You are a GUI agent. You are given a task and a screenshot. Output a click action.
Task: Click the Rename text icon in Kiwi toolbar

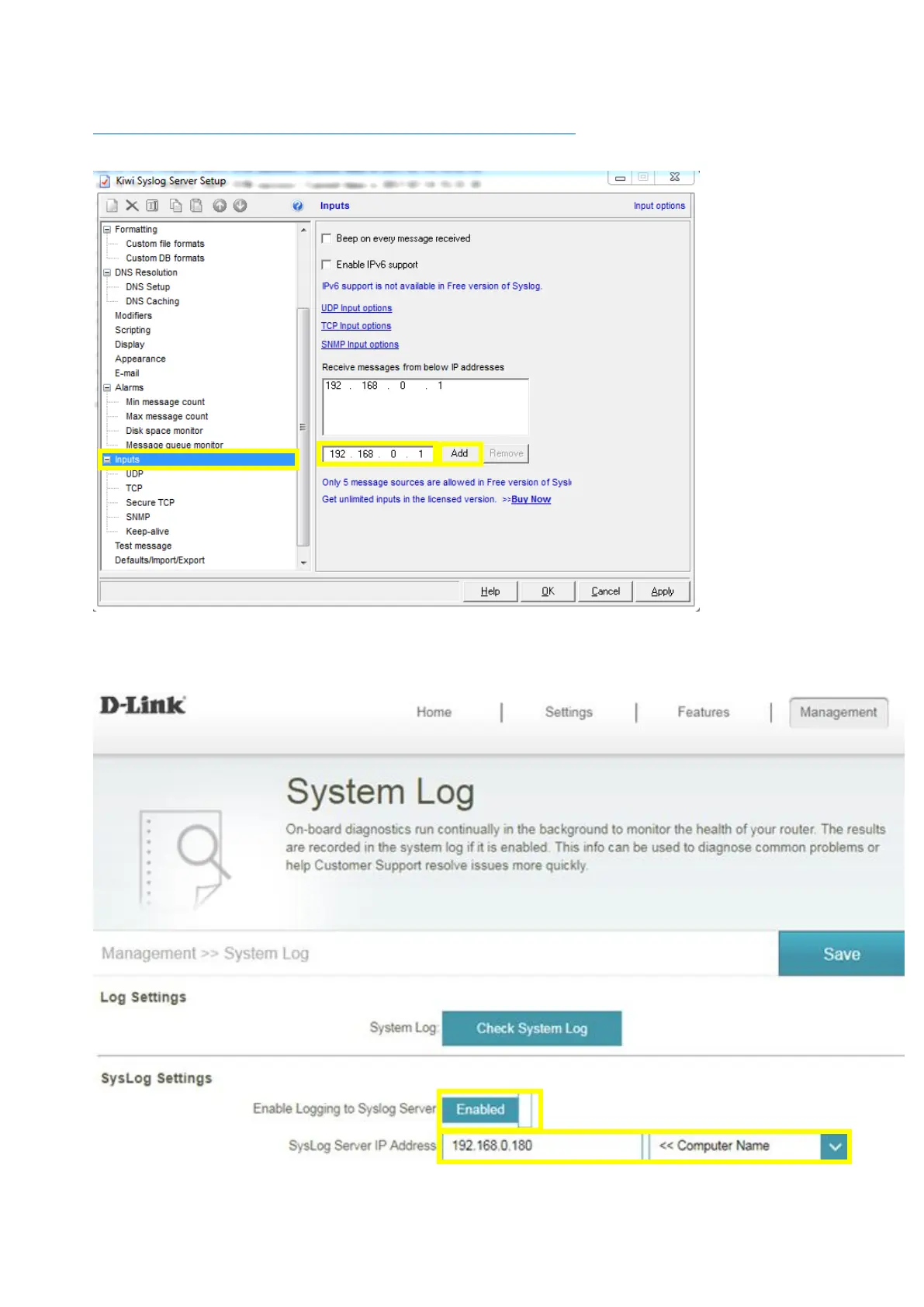point(153,206)
